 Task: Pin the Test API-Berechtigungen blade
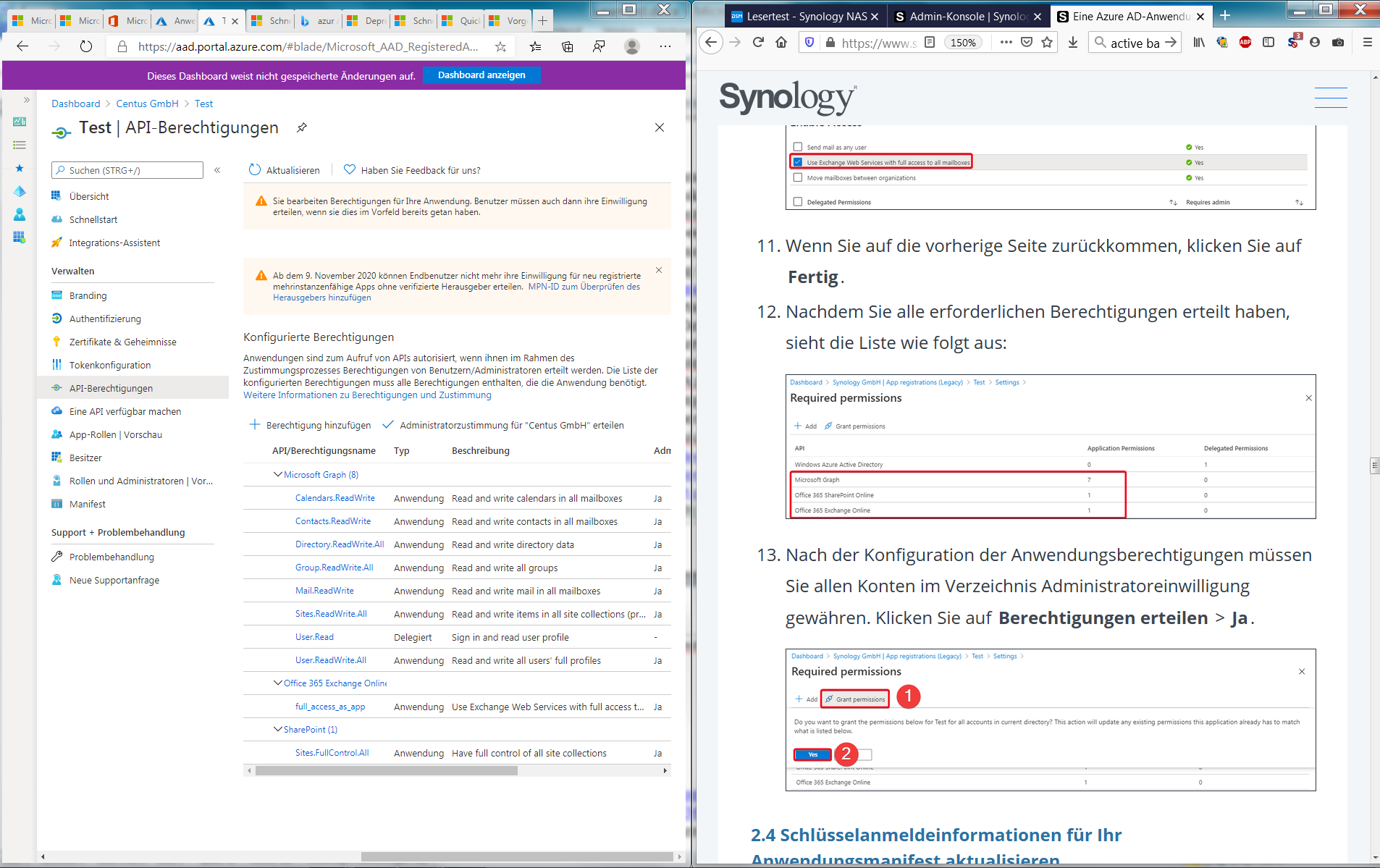click(302, 127)
